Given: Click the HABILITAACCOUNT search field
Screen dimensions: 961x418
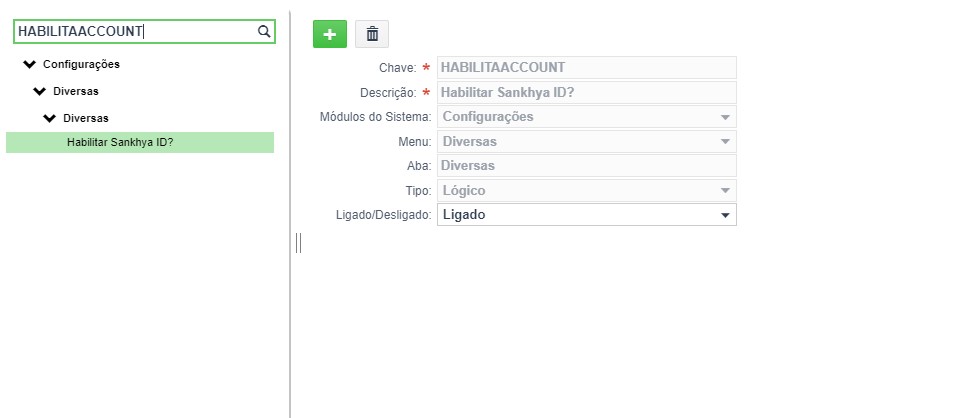Looking at the screenshot, I should (145, 31).
